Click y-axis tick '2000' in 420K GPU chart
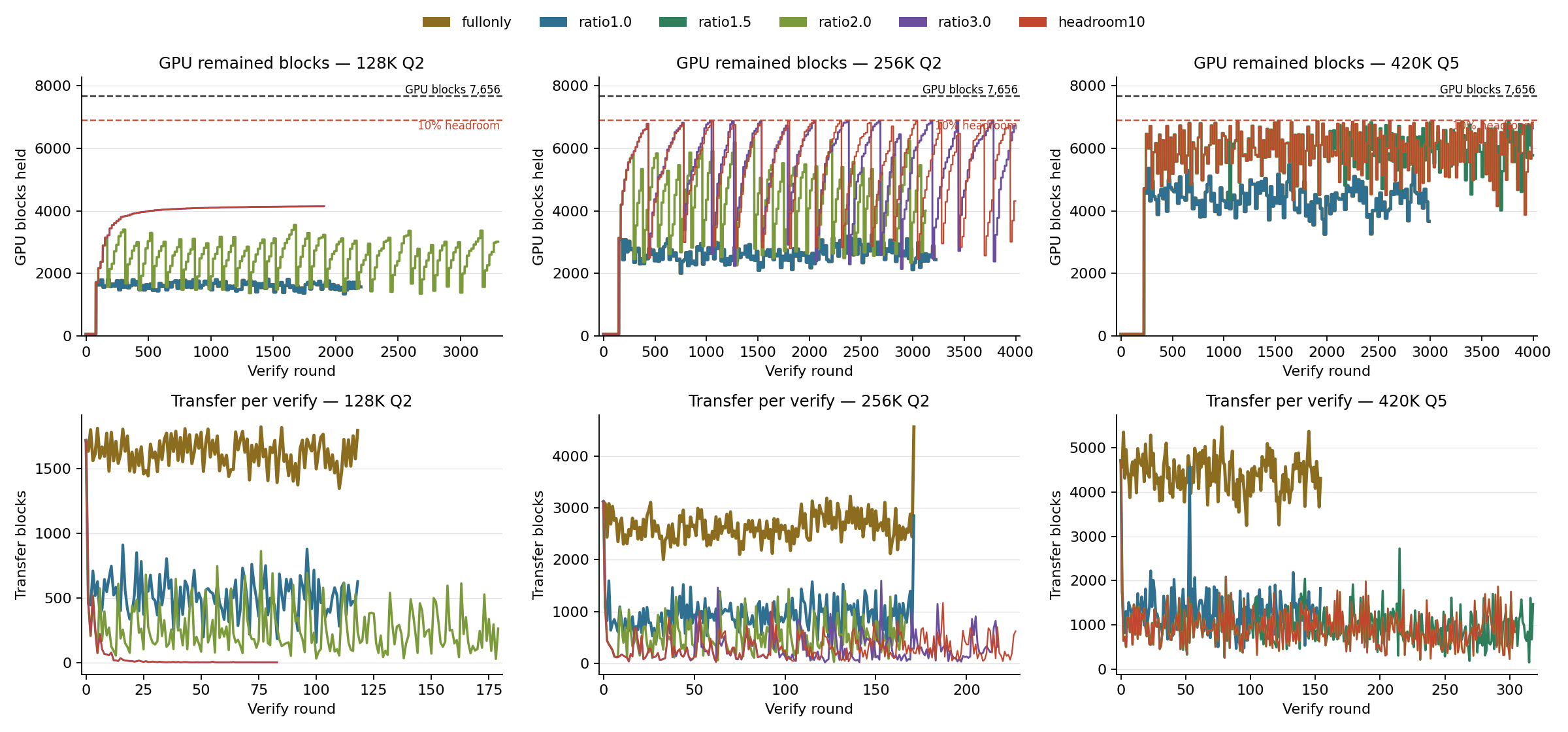 1088,274
